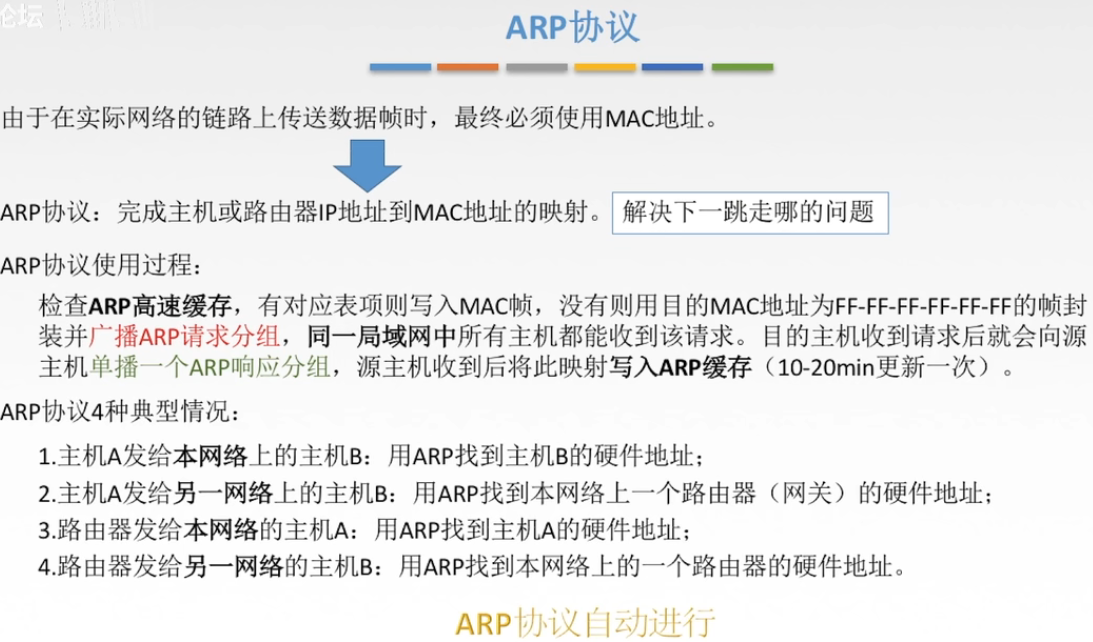1093x642 pixels.
Task: Click the MAC address text "FF-FF-FF-FF-FF-FF"
Action: coord(923,305)
